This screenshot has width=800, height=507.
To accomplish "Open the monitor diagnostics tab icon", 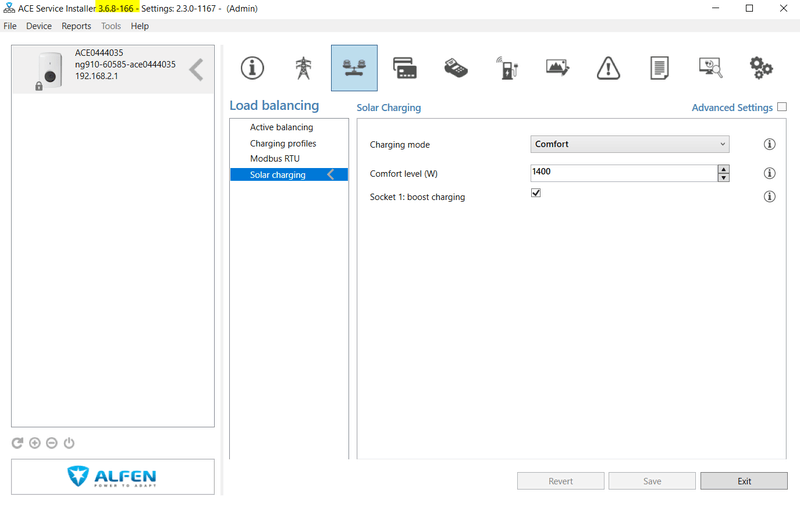I will 710,67.
